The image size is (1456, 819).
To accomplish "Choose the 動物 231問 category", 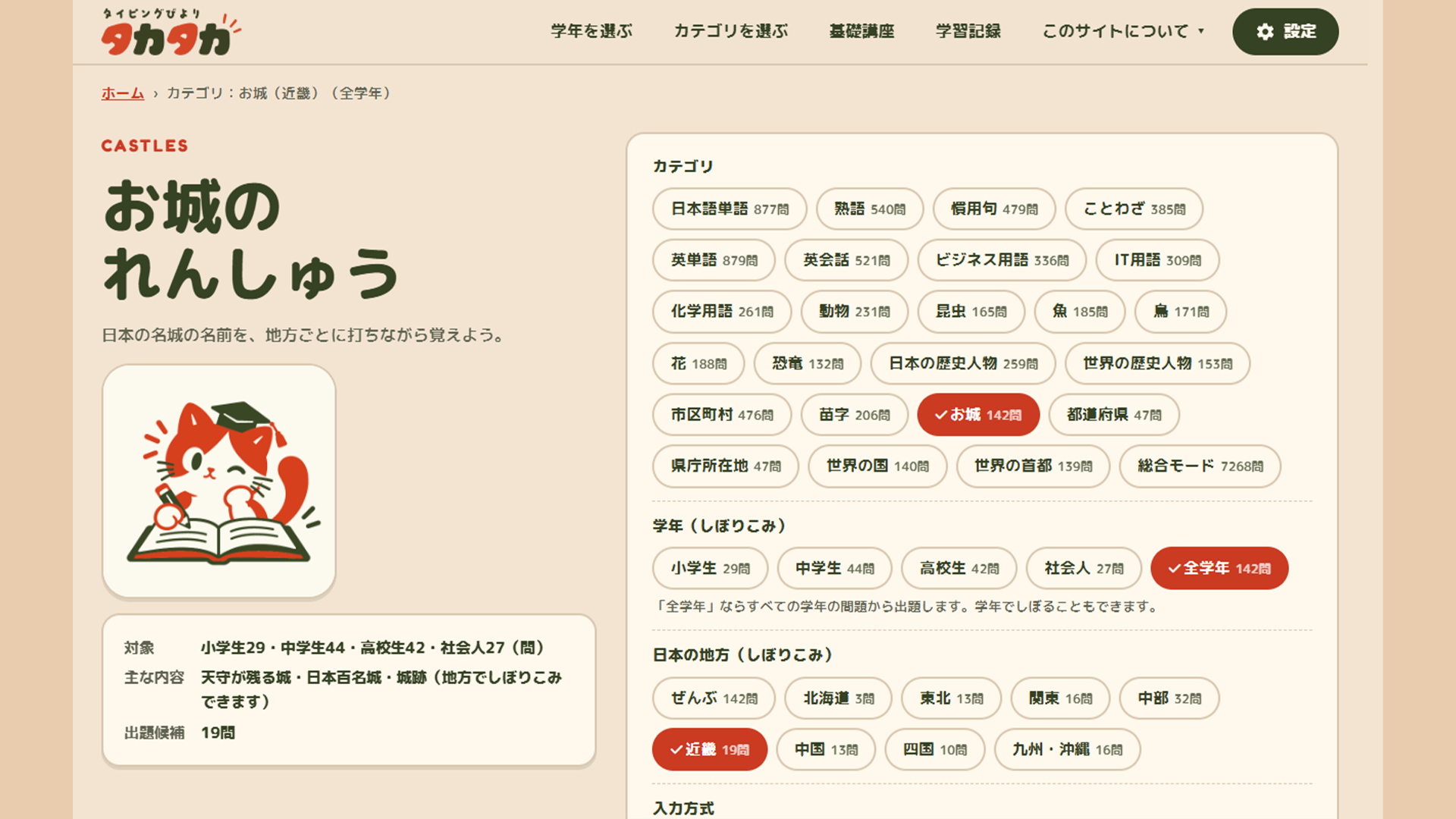I will pos(855,312).
